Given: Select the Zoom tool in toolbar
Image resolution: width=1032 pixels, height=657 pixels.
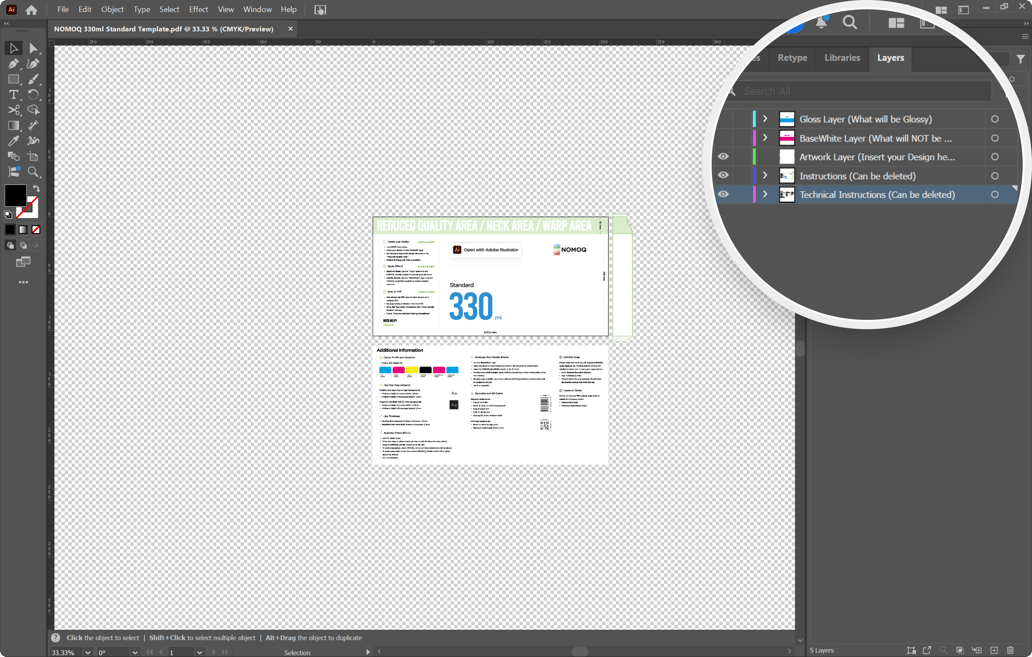Looking at the screenshot, I should pos(33,172).
